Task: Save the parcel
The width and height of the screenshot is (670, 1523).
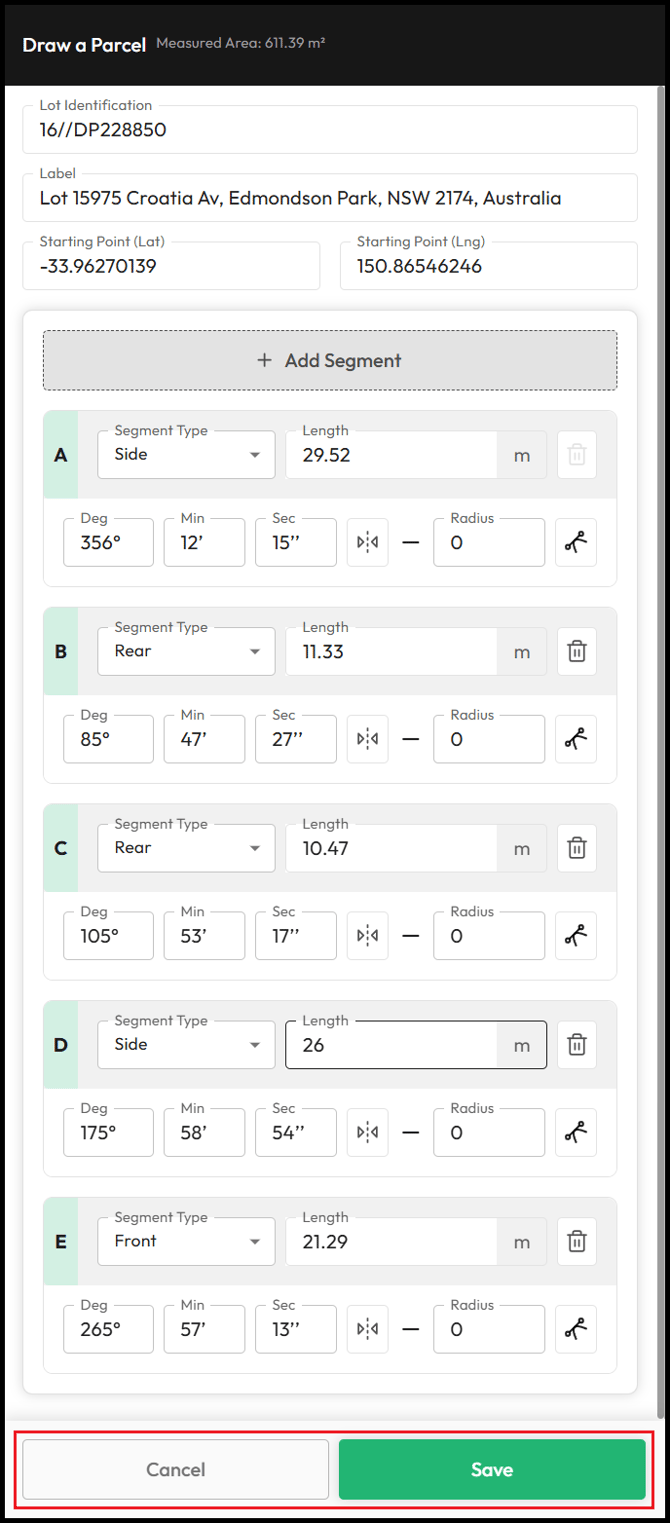Action: [x=492, y=1469]
